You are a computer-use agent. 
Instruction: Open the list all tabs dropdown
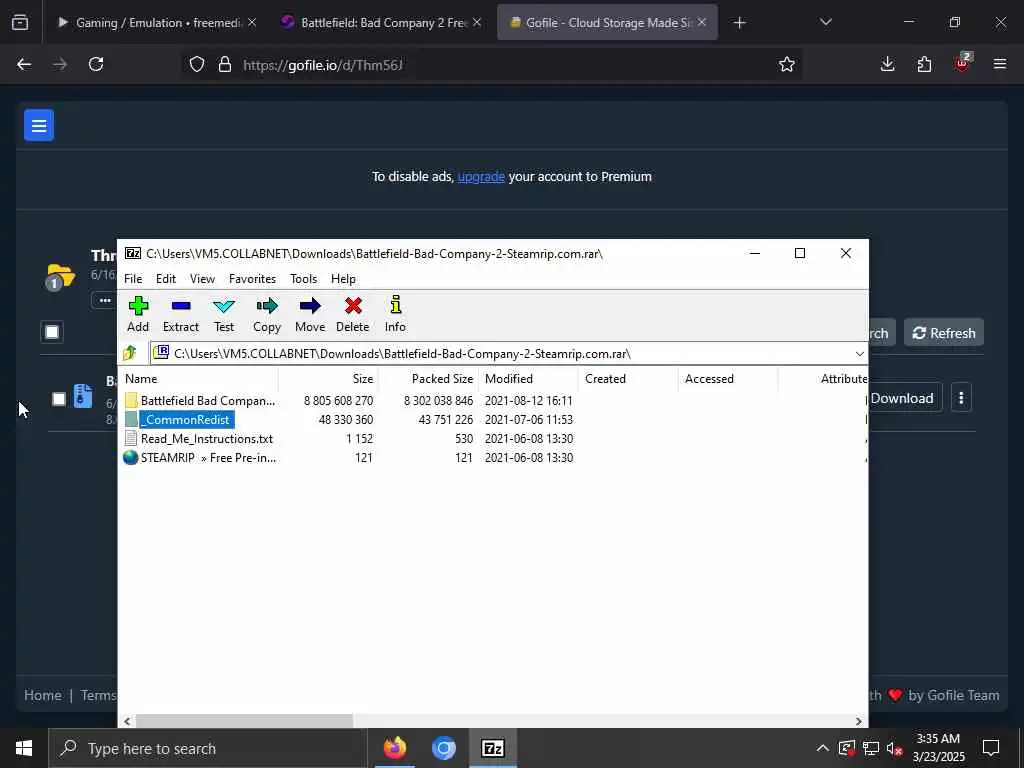pos(825,23)
